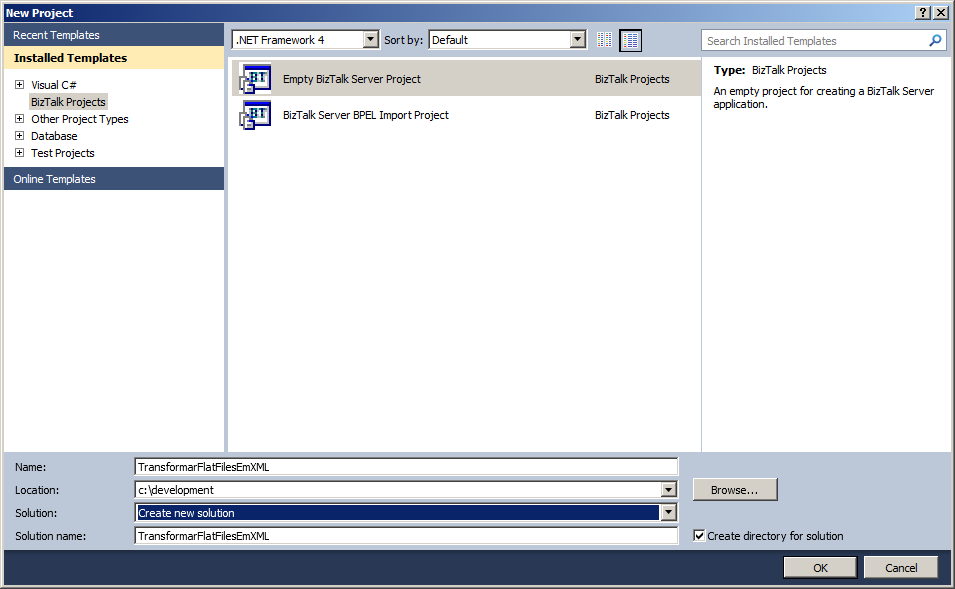This screenshot has width=955, height=589.
Task: Close the New Project dialog
Action: tap(940, 13)
